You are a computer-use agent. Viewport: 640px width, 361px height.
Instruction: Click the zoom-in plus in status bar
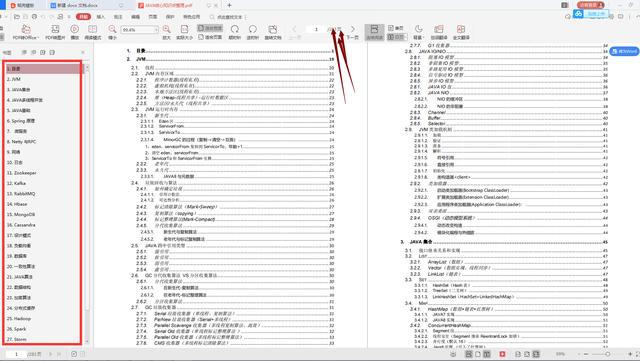[630, 354]
